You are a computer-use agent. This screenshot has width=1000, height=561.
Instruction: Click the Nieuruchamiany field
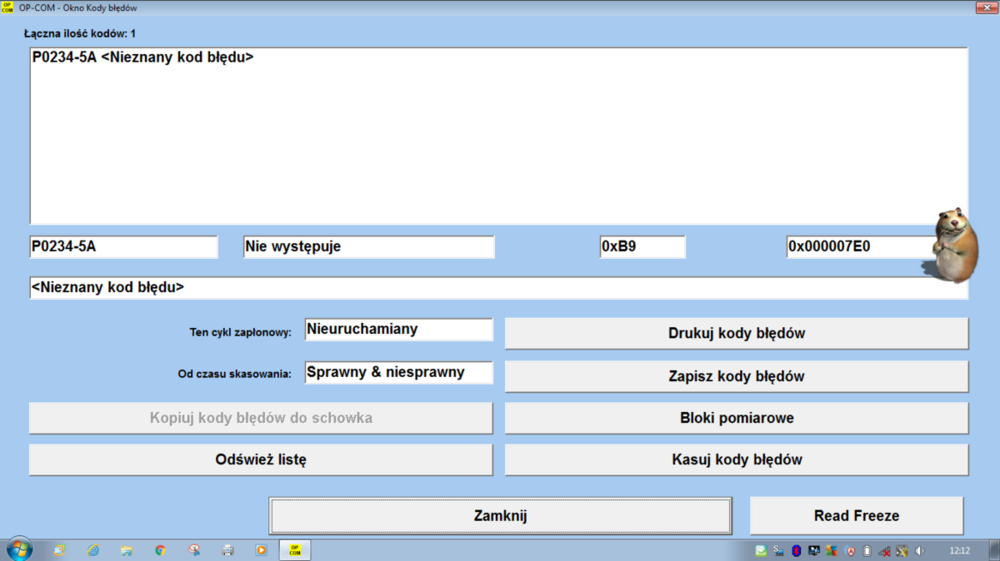[399, 330]
